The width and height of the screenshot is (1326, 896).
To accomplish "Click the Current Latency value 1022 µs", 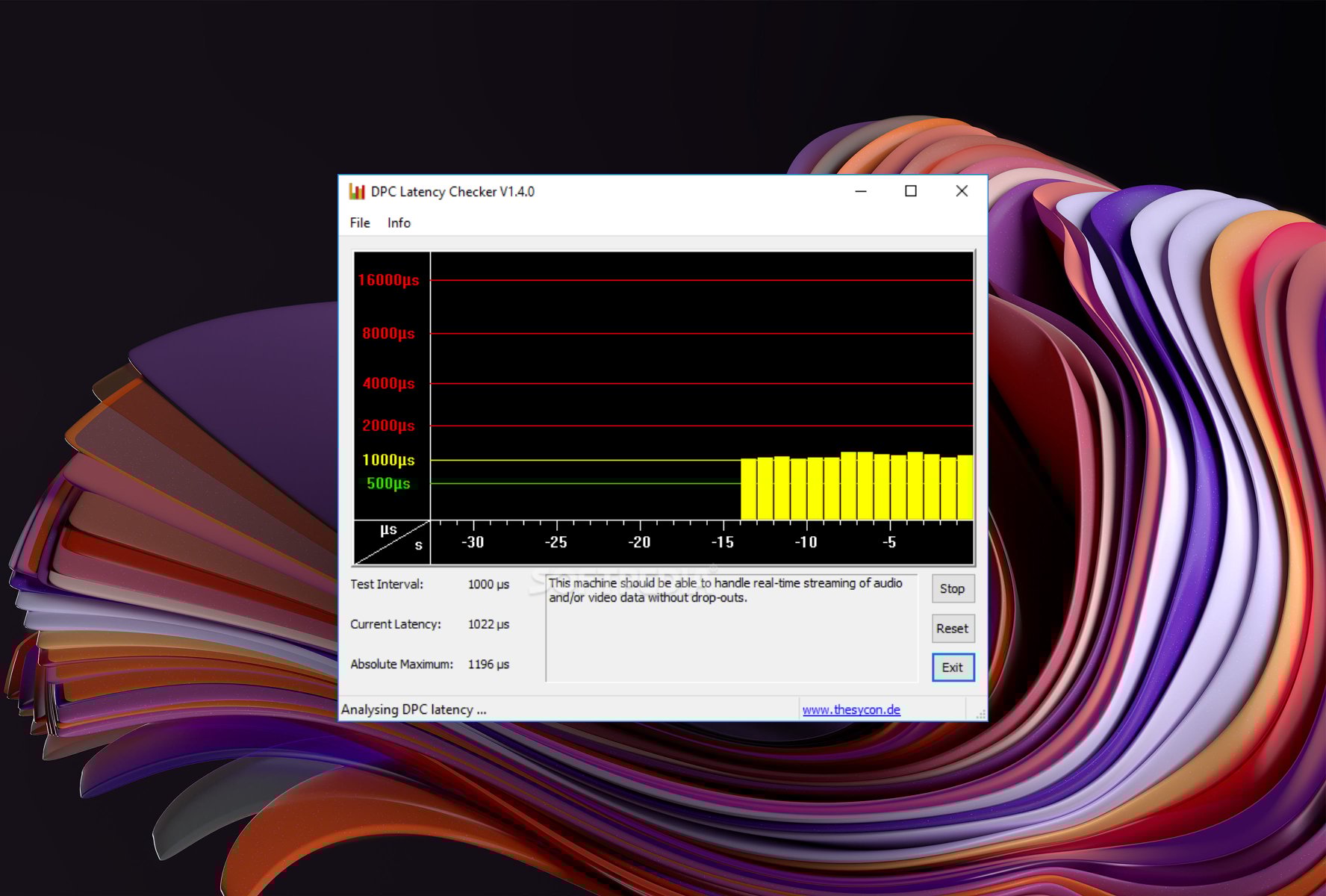I will [488, 624].
